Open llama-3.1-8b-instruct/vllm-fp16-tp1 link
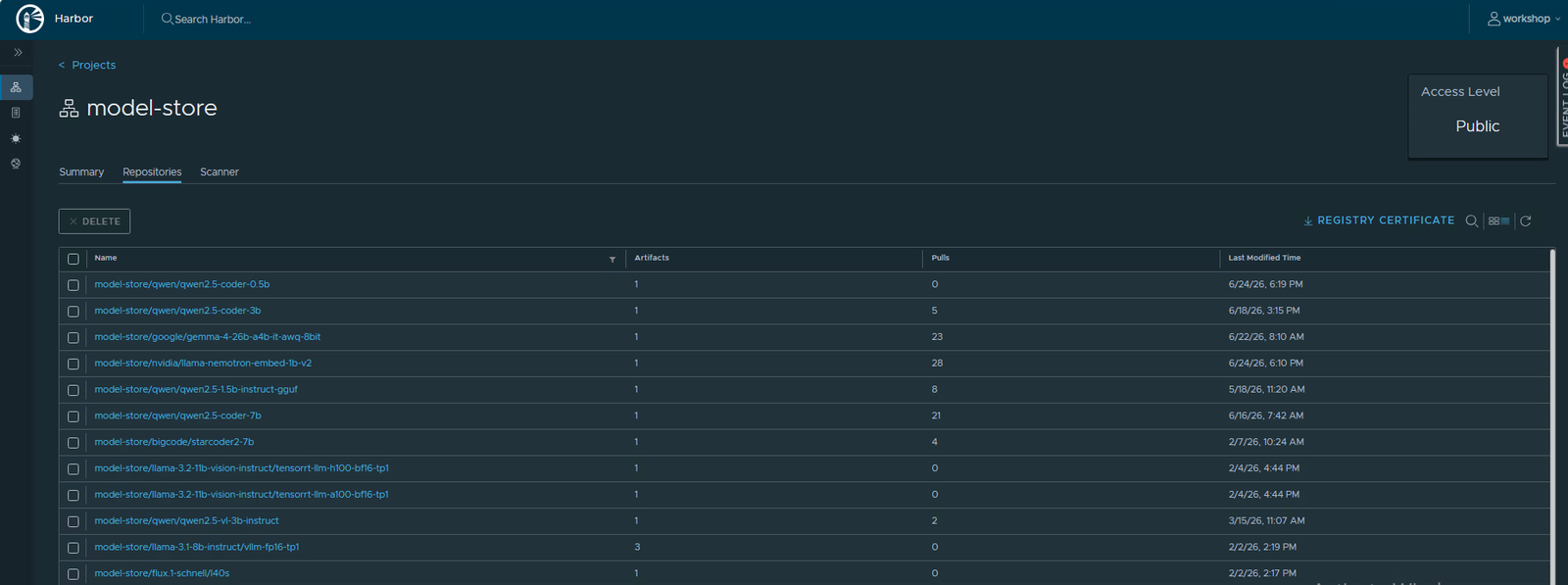The height and width of the screenshot is (585, 1568). [197, 548]
